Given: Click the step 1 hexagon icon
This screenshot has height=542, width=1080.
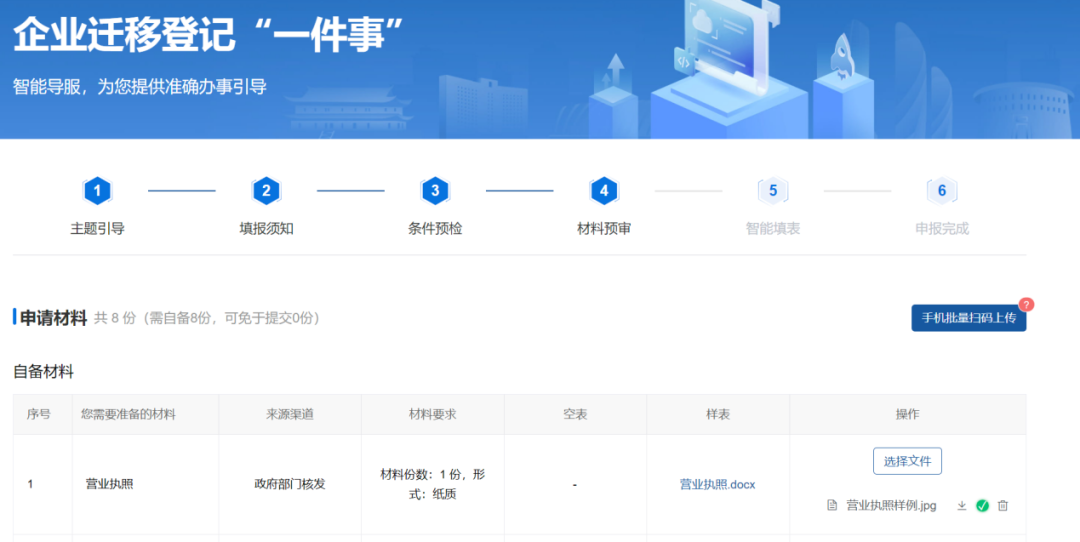Looking at the screenshot, I should pos(97,190).
